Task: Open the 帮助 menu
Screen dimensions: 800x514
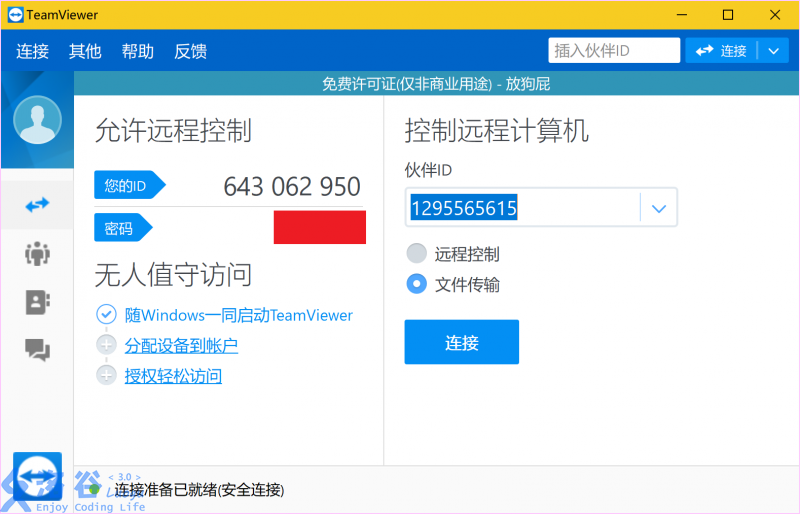Action: click(138, 51)
